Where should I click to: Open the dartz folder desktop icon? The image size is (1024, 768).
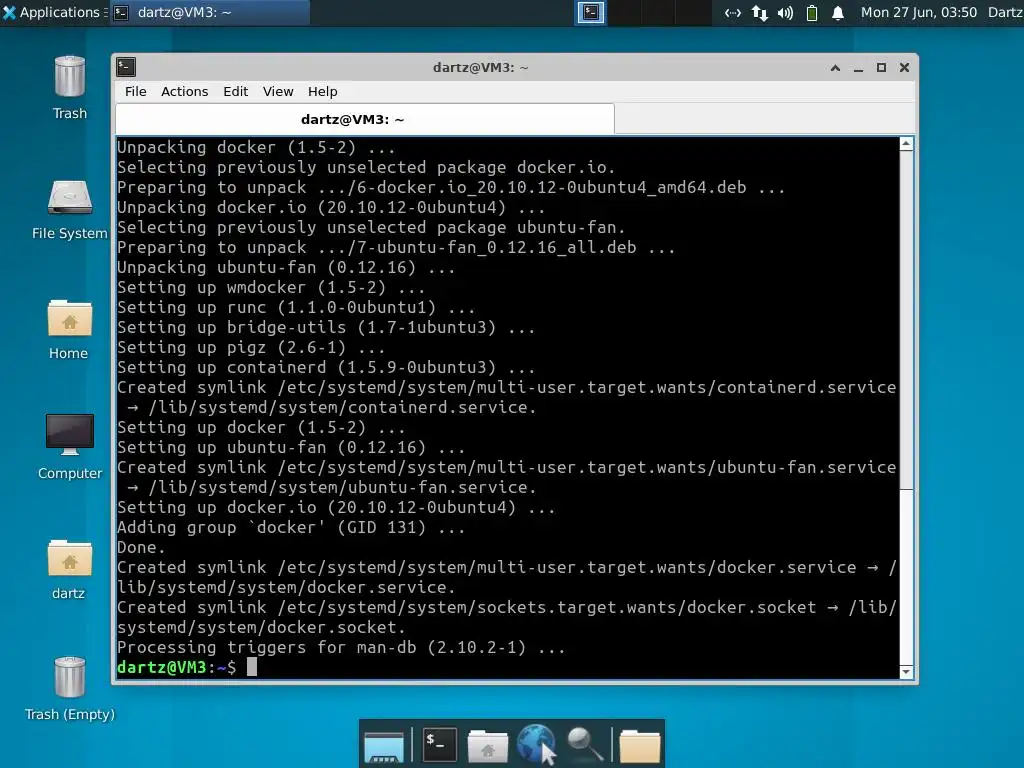click(x=69, y=569)
